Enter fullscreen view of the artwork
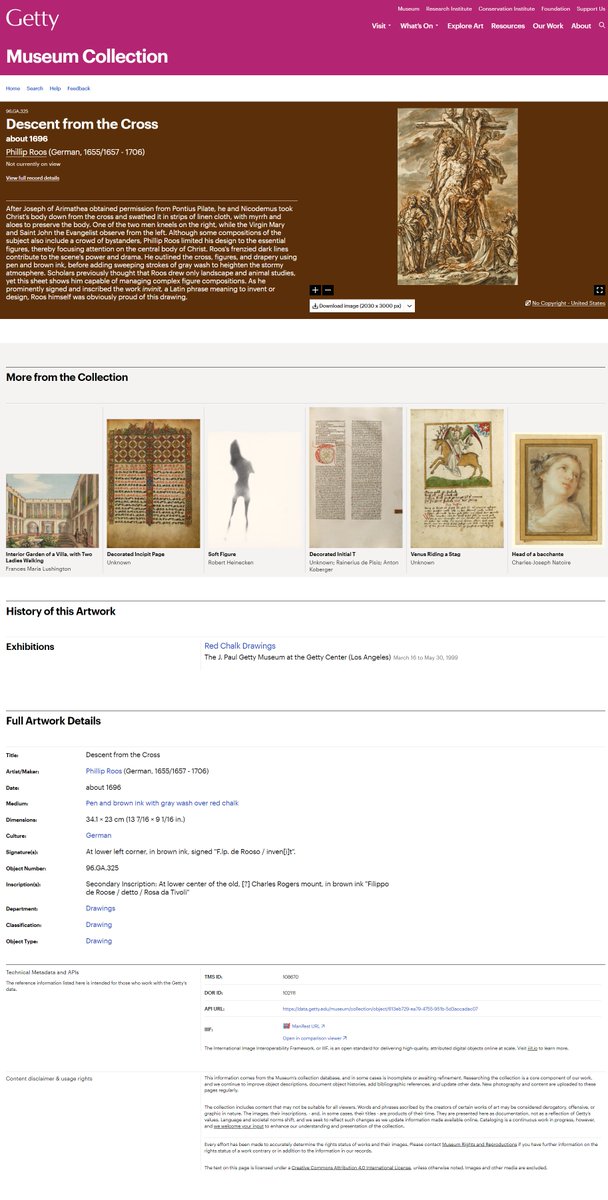This screenshot has width=608, height=1200. click(600, 289)
